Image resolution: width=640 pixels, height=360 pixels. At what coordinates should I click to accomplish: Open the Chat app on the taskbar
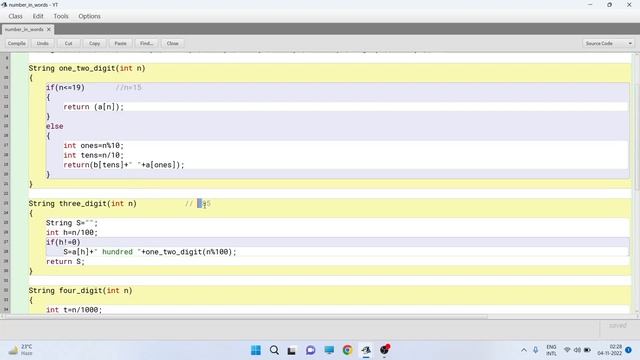[311, 350]
